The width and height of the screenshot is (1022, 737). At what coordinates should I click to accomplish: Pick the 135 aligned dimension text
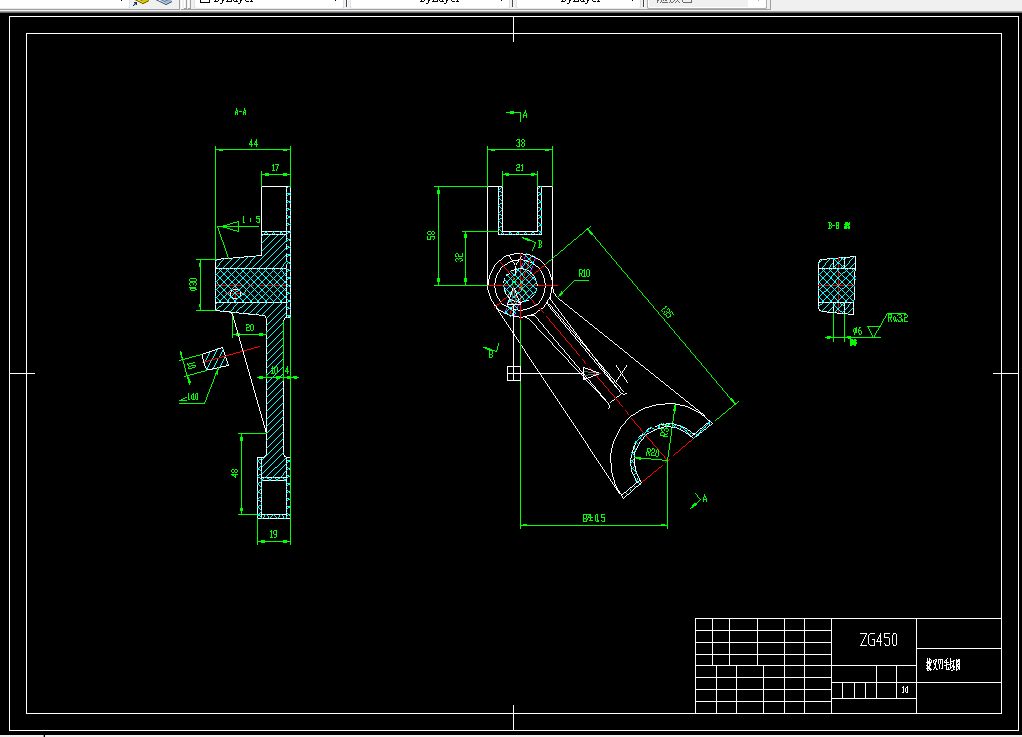pyautogui.click(x=667, y=312)
